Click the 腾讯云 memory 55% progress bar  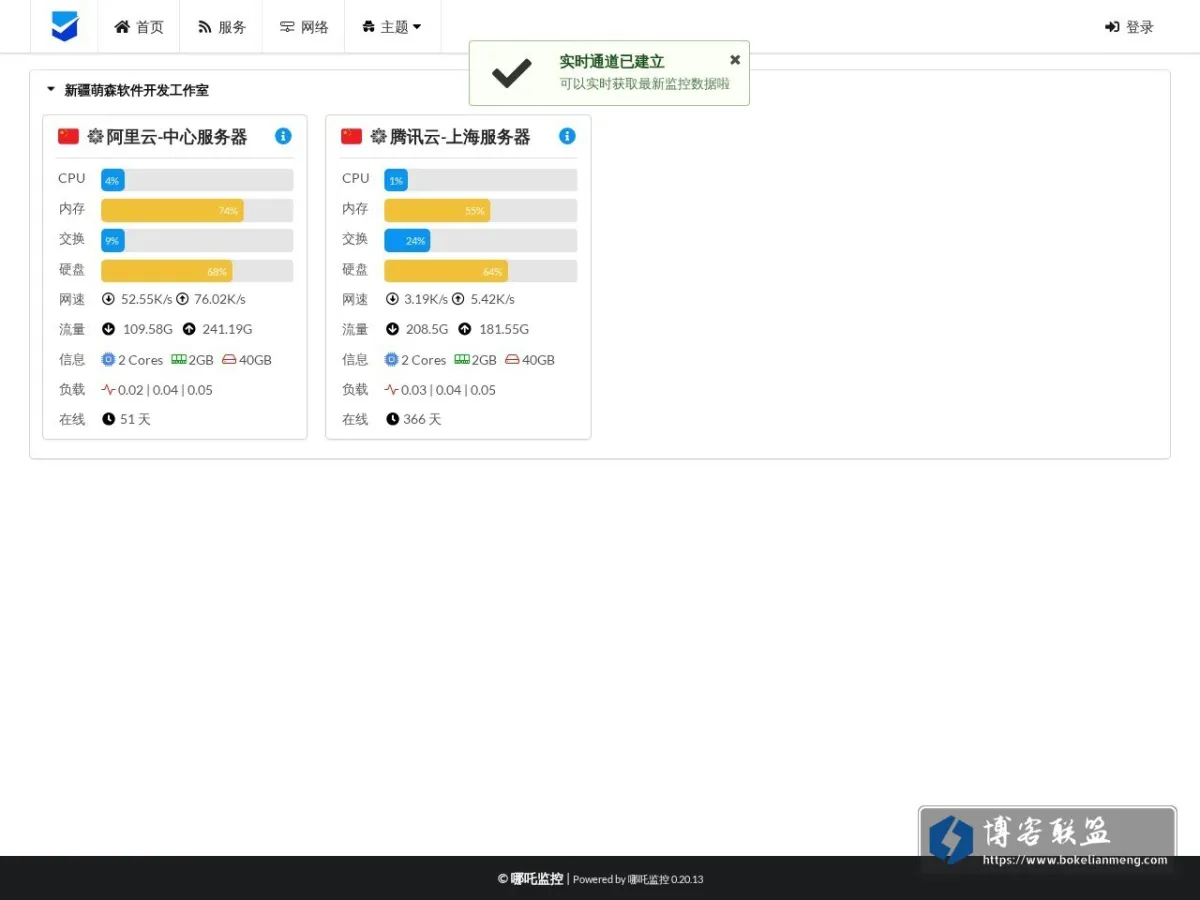(x=481, y=210)
